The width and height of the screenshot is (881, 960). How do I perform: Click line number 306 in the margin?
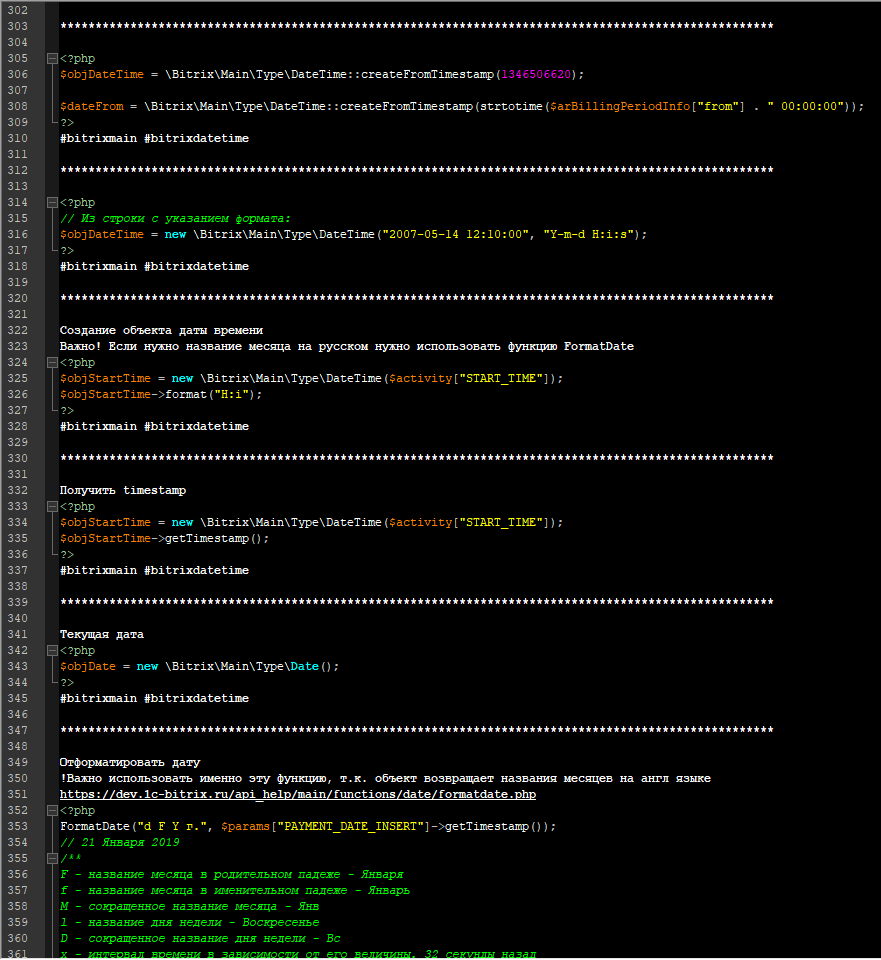tap(19, 74)
